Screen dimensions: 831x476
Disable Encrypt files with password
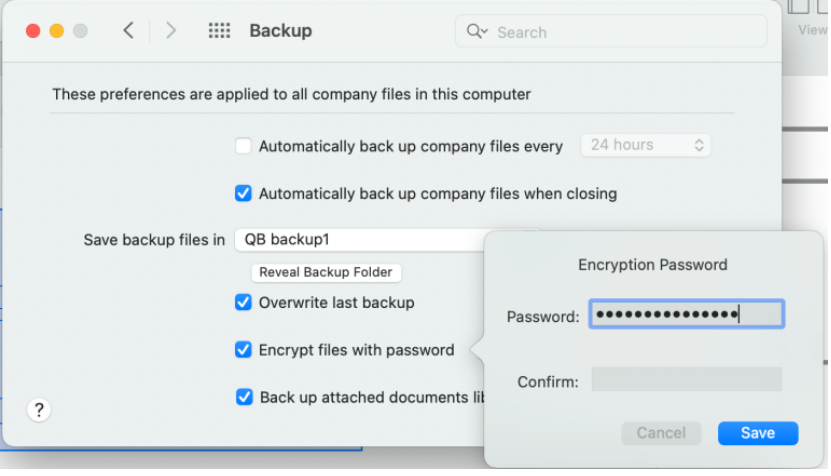point(243,350)
